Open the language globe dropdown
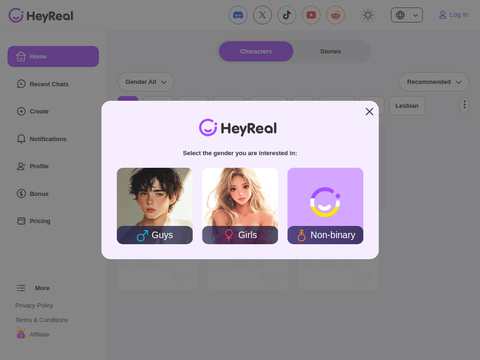This screenshot has width=480, height=360. click(407, 15)
